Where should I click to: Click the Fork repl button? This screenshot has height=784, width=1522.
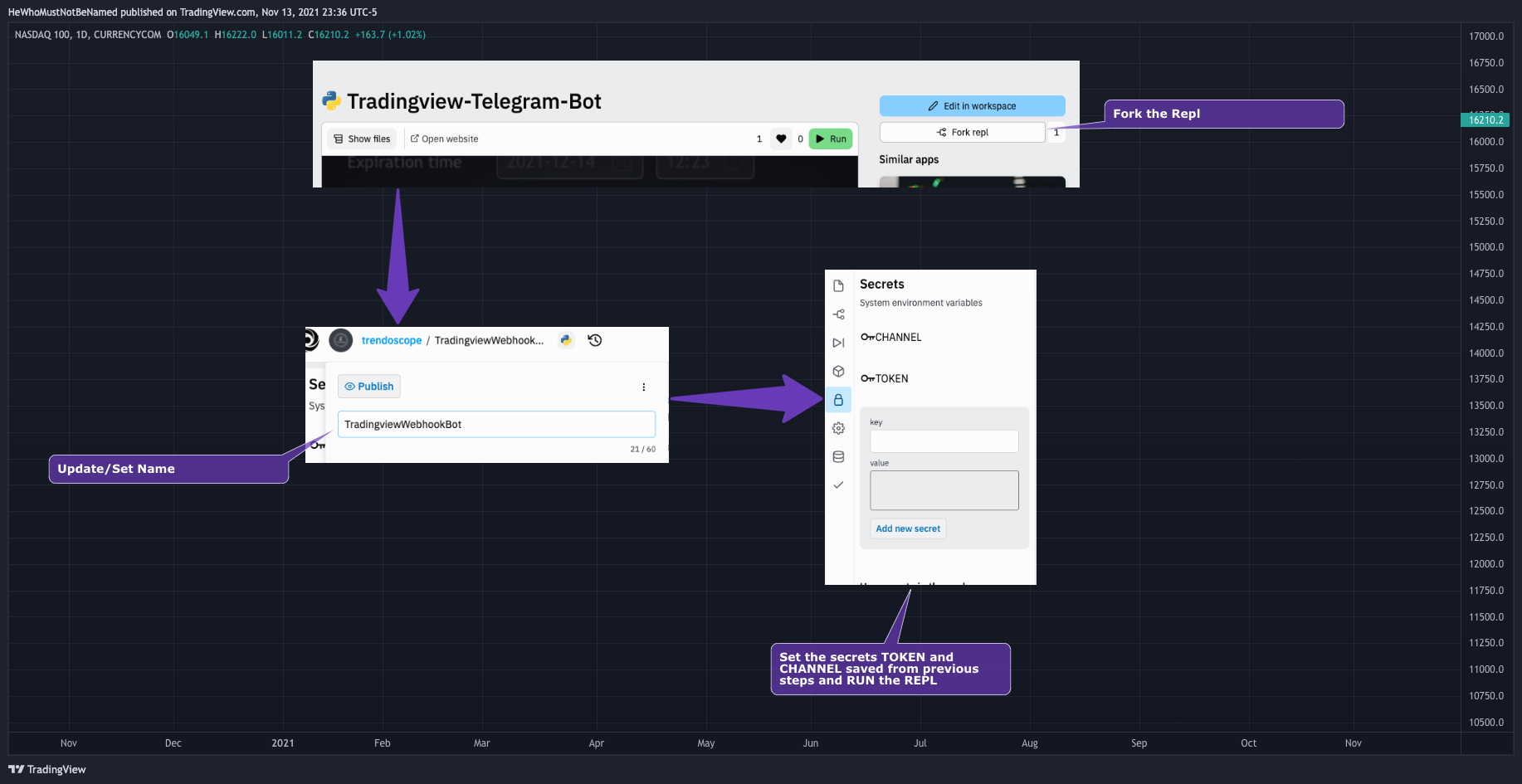click(x=963, y=132)
